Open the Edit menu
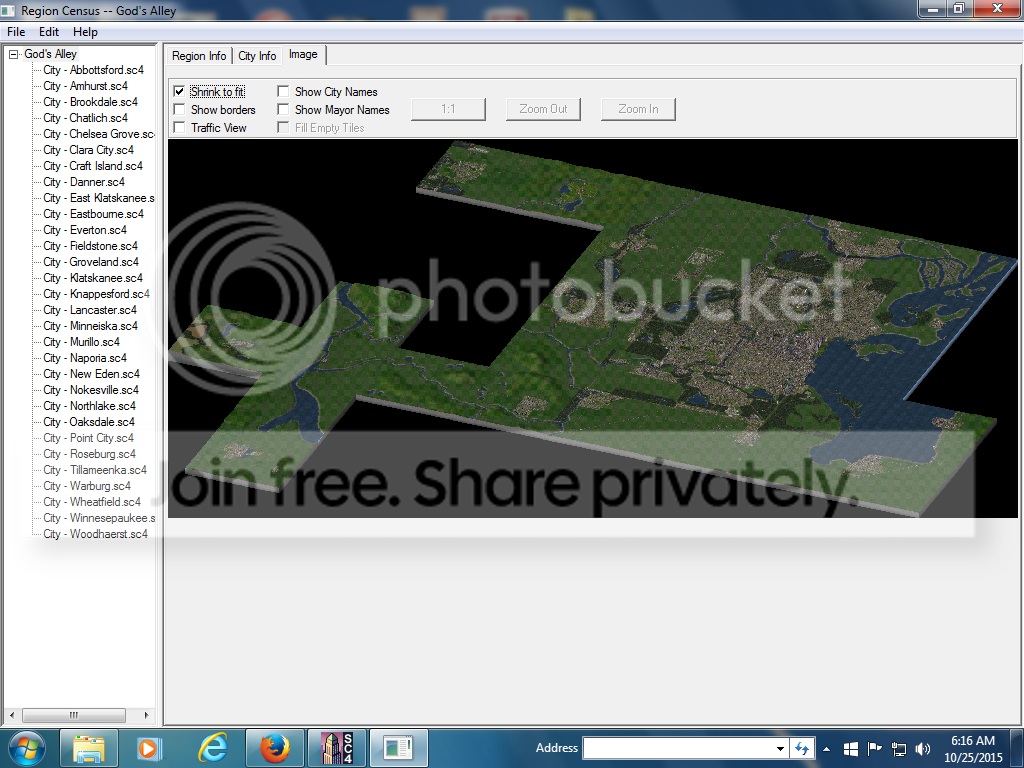 coord(49,31)
